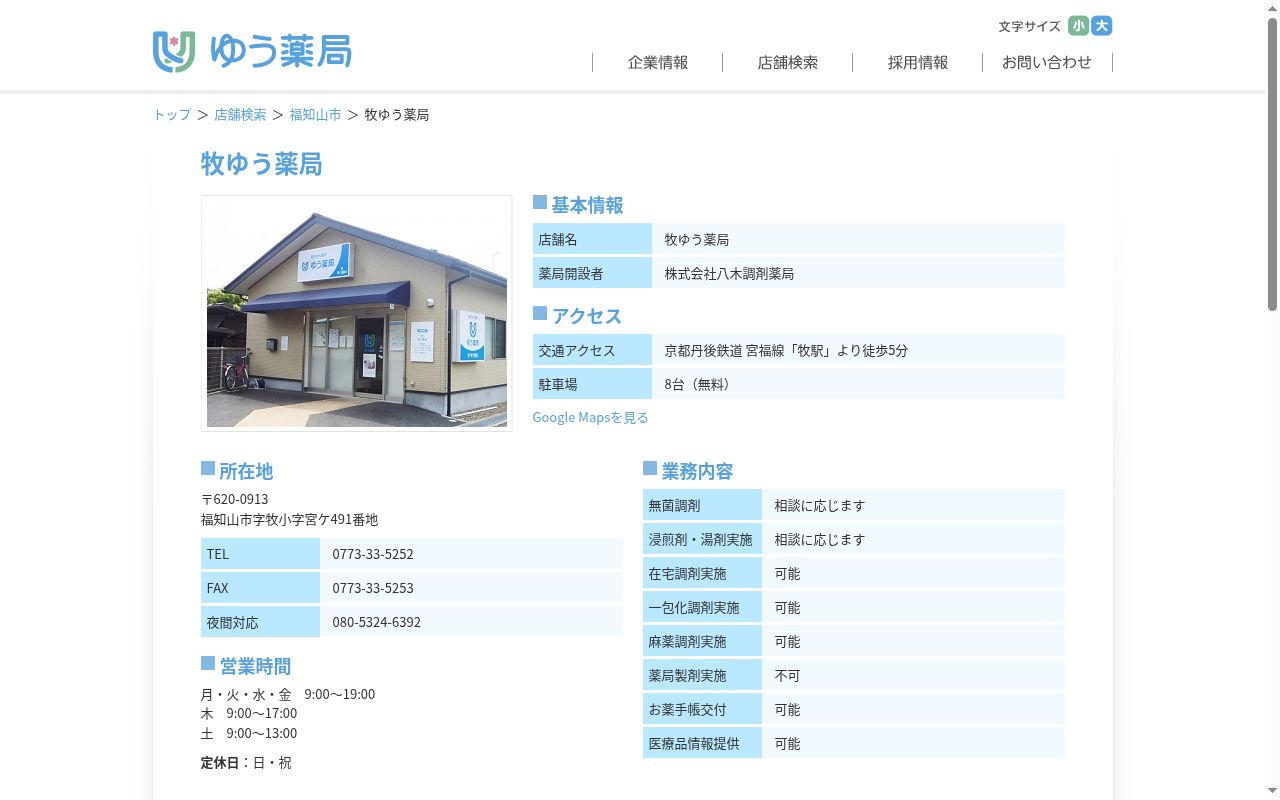
Task: Click 株式会社八木調剤薬局 cell
Action: pos(858,273)
